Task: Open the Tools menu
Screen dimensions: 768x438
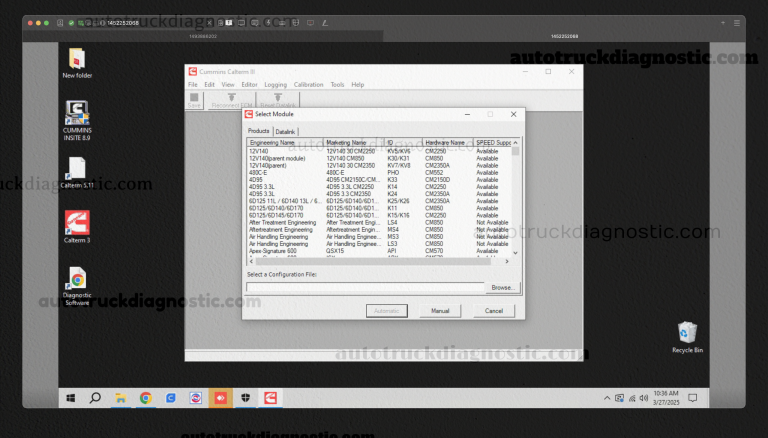Action: (x=337, y=85)
